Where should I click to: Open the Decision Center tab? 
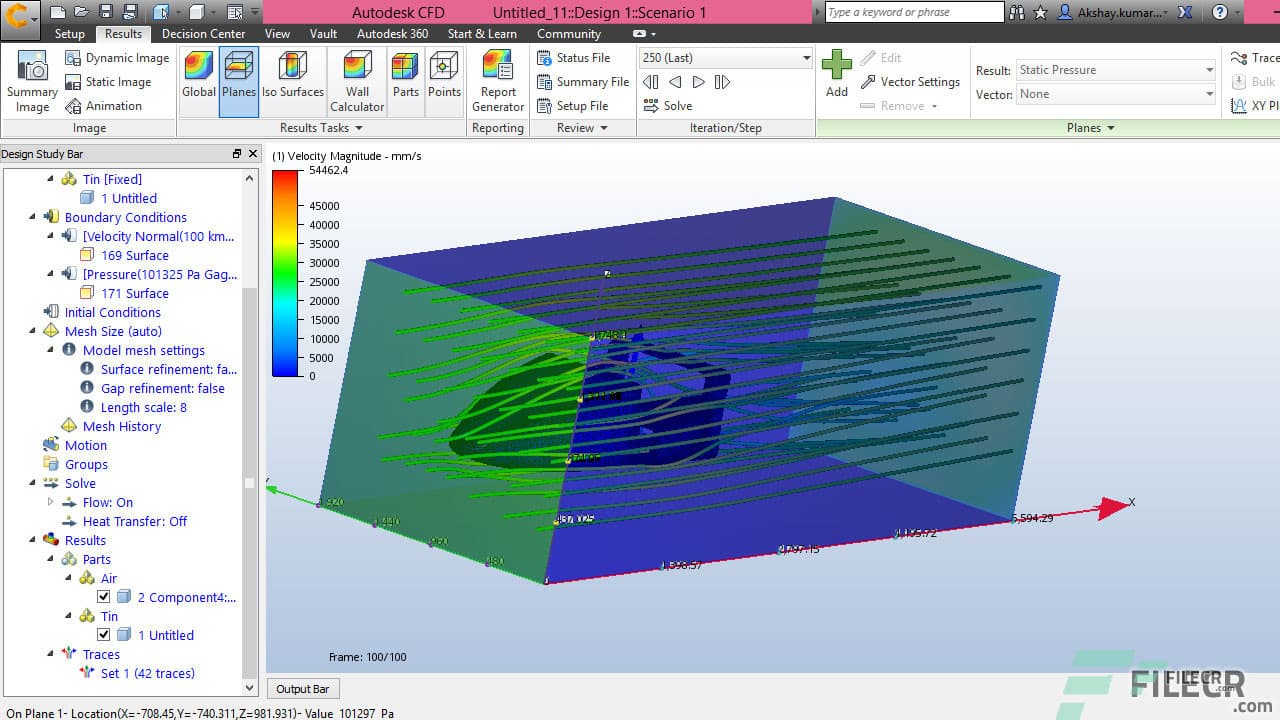coord(203,33)
